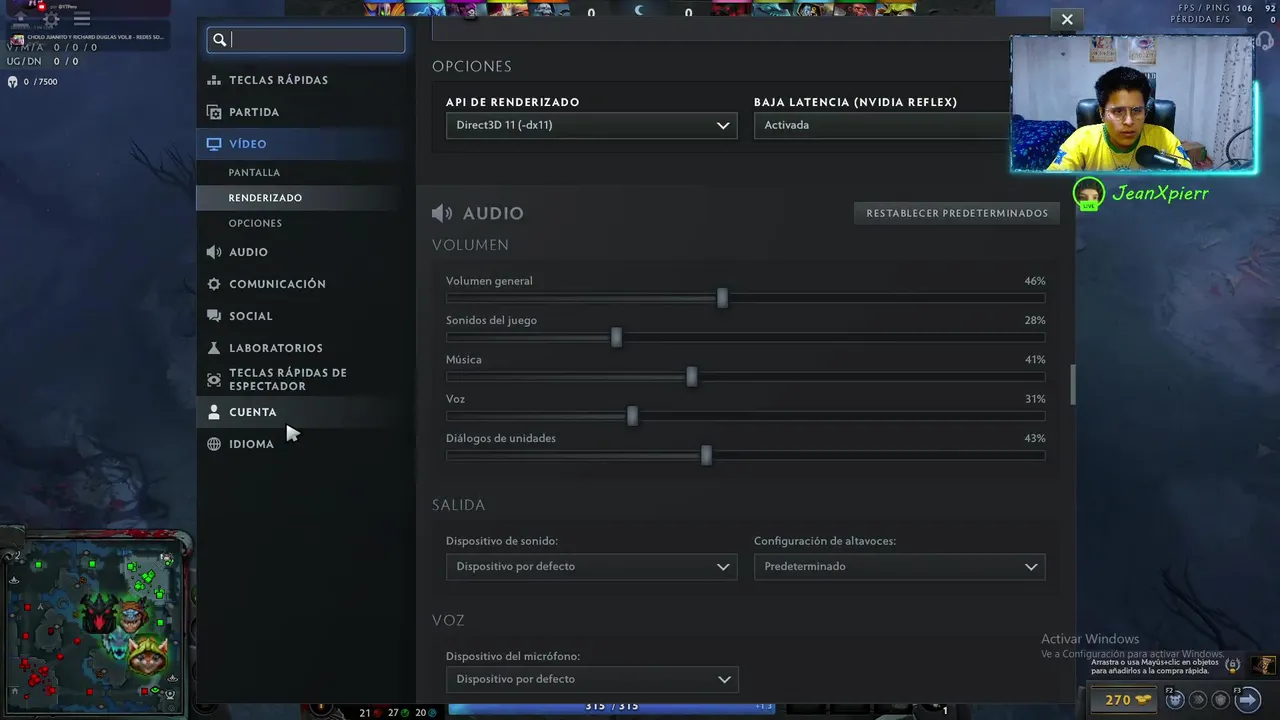This screenshot has height=720, width=1280.
Task: Adjust the Volumen general slider handle
Action: [x=722, y=298]
